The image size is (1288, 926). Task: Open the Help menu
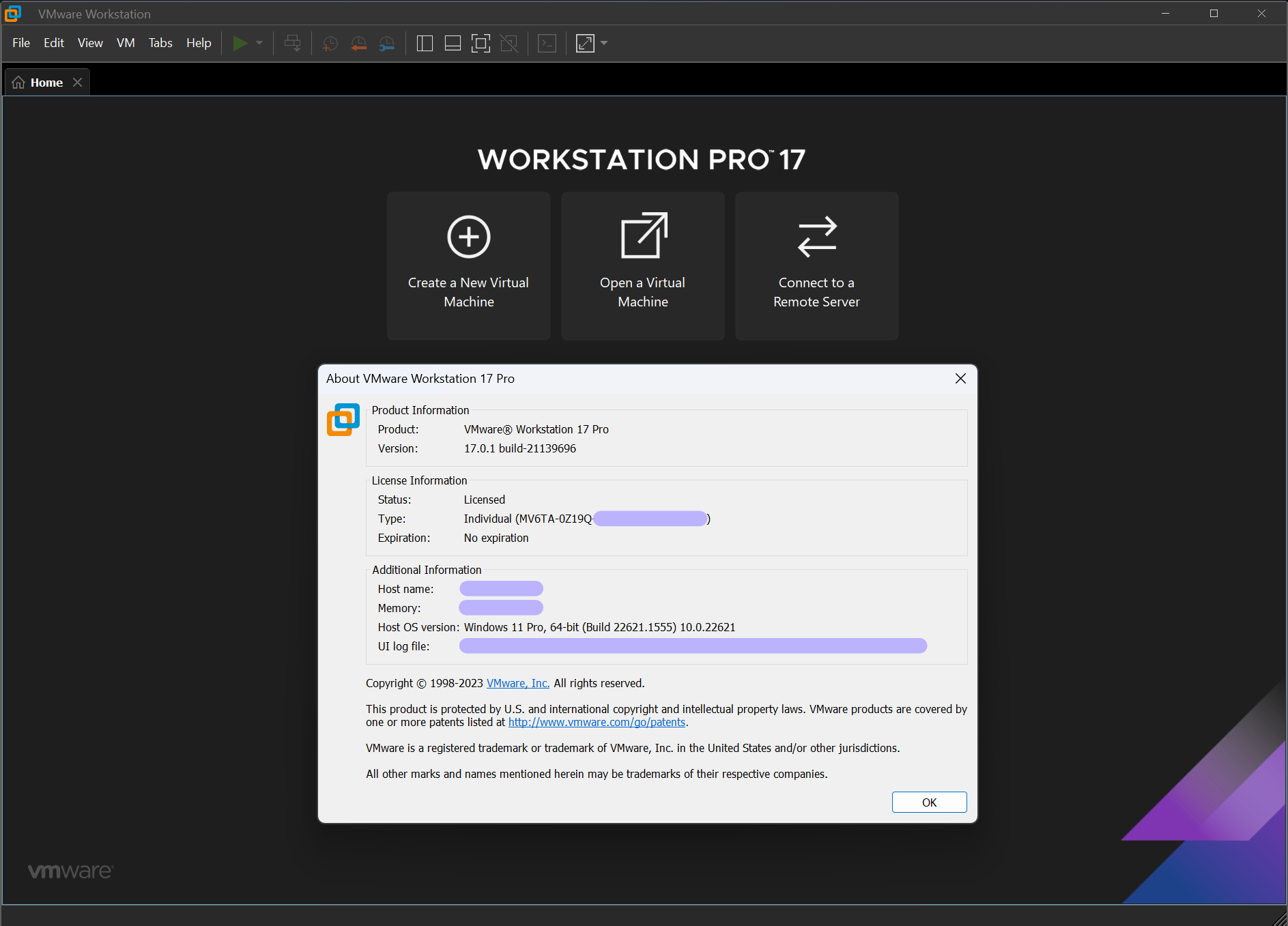(199, 43)
